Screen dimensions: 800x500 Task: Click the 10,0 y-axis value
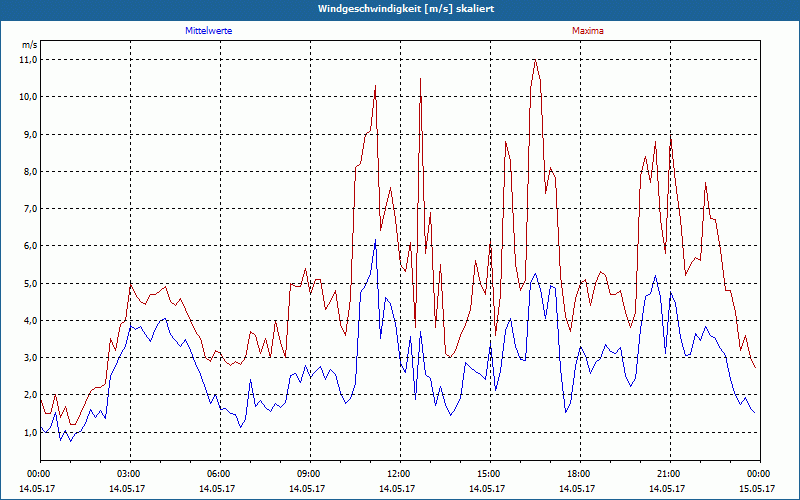click(x=29, y=97)
